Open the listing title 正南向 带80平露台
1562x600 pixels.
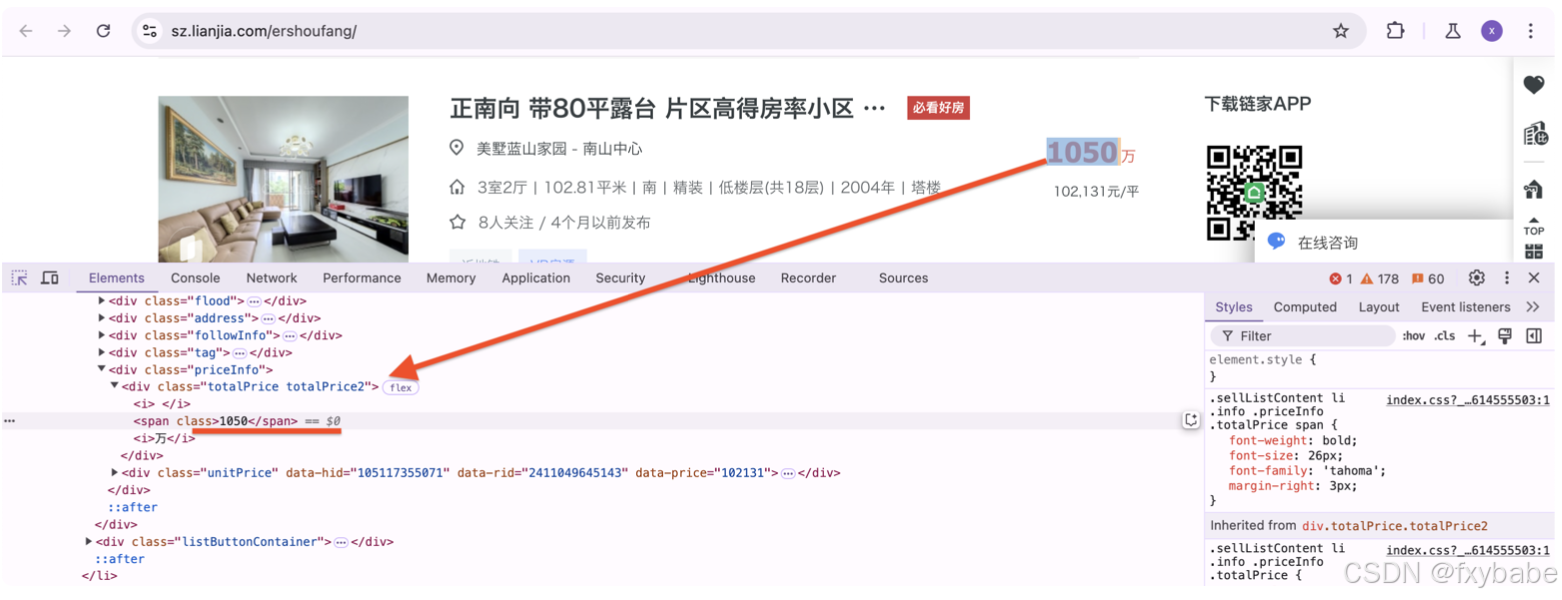(x=668, y=108)
